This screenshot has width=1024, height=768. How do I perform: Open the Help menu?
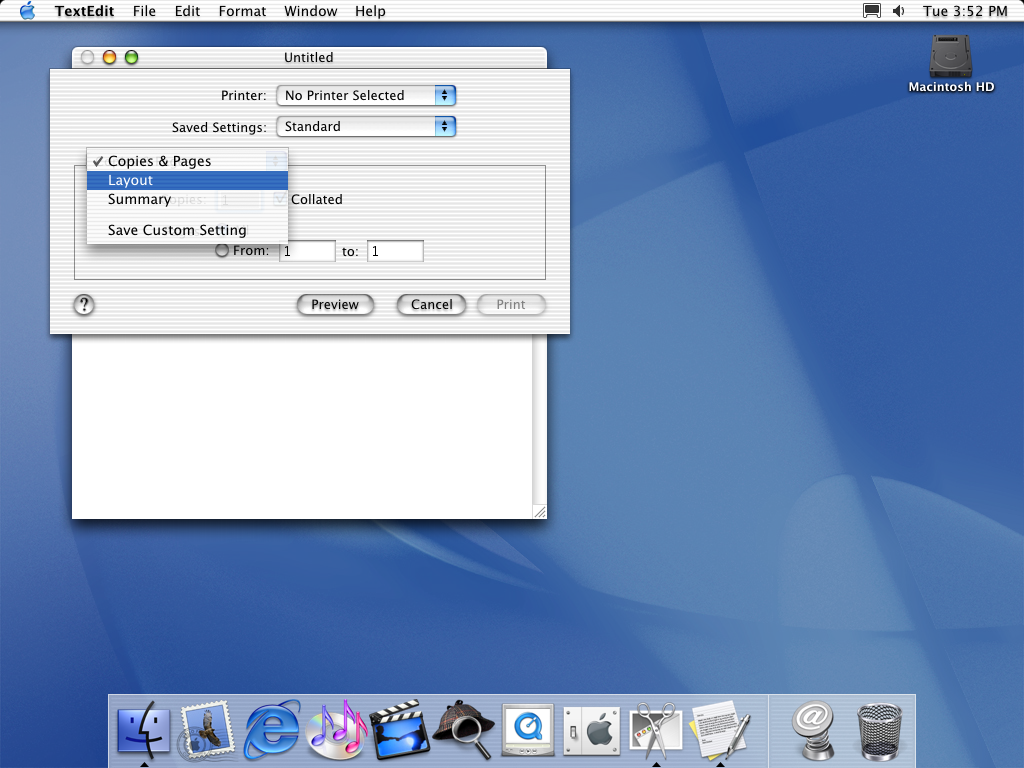pos(370,11)
